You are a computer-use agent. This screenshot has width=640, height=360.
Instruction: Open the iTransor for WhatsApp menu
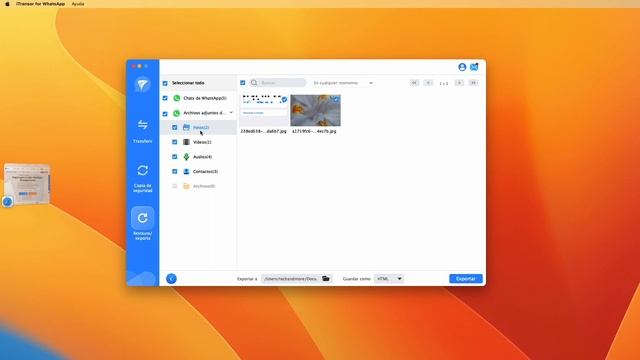pos(40,4)
